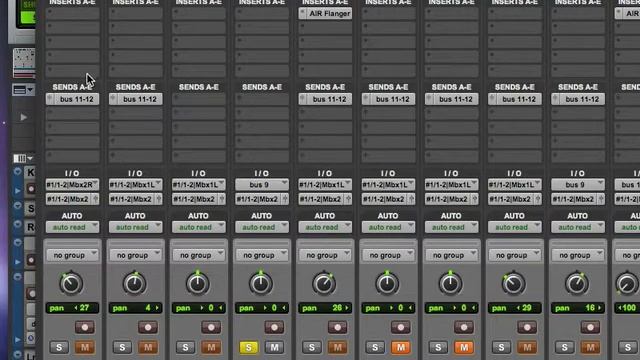Click the pan knob above pan 27
Image resolution: width=640 pixels, height=360 pixels.
[x=71, y=283]
